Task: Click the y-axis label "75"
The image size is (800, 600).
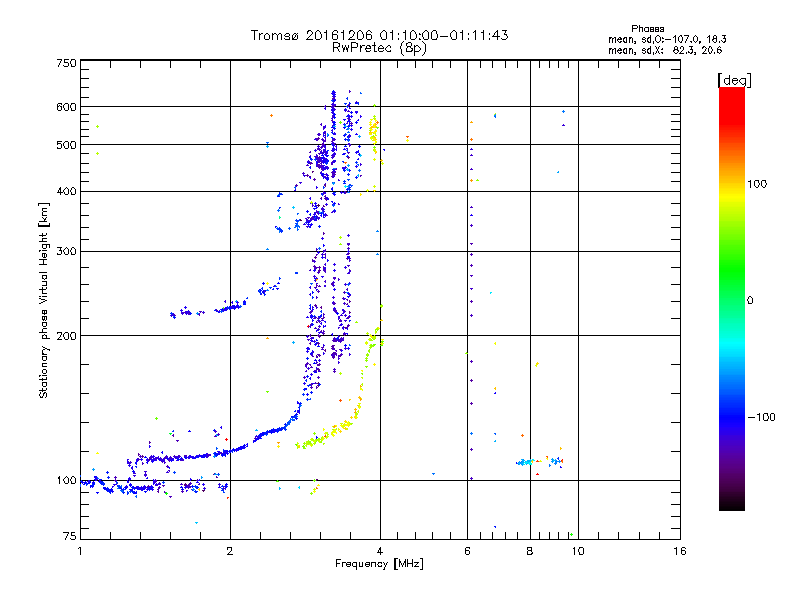Action: click(x=70, y=536)
